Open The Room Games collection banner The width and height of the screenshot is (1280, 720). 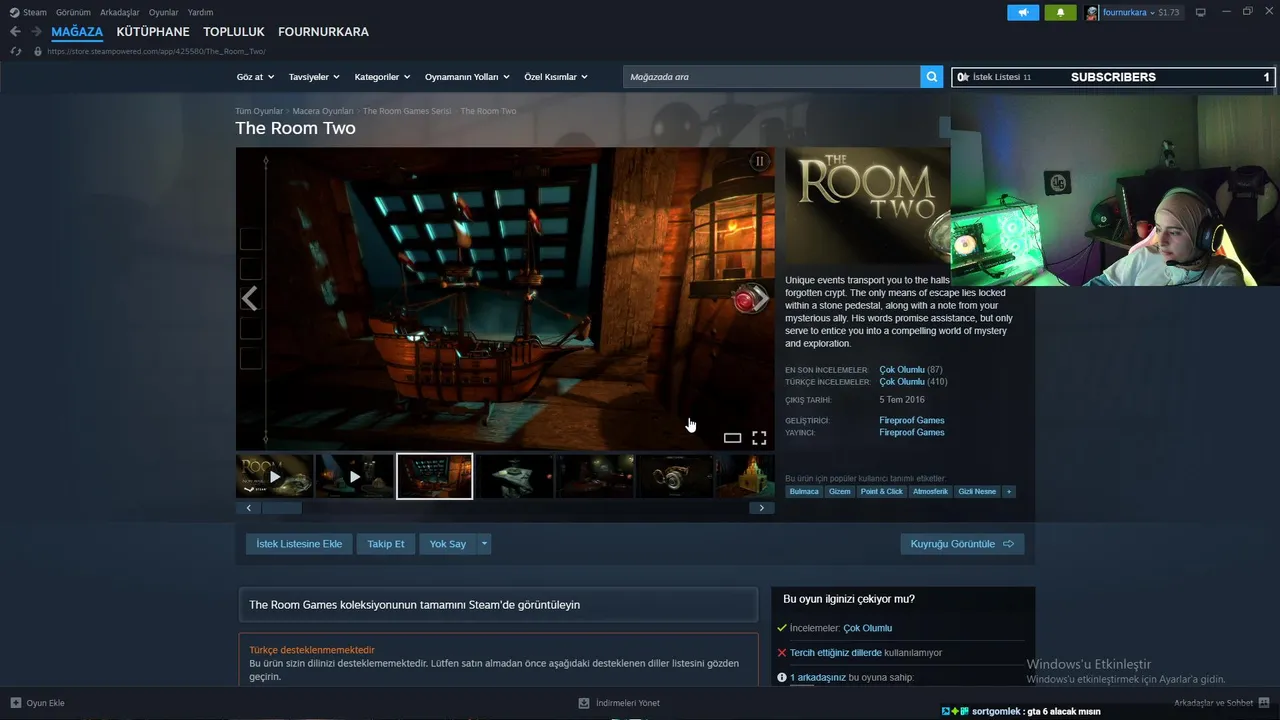point(498,605)
